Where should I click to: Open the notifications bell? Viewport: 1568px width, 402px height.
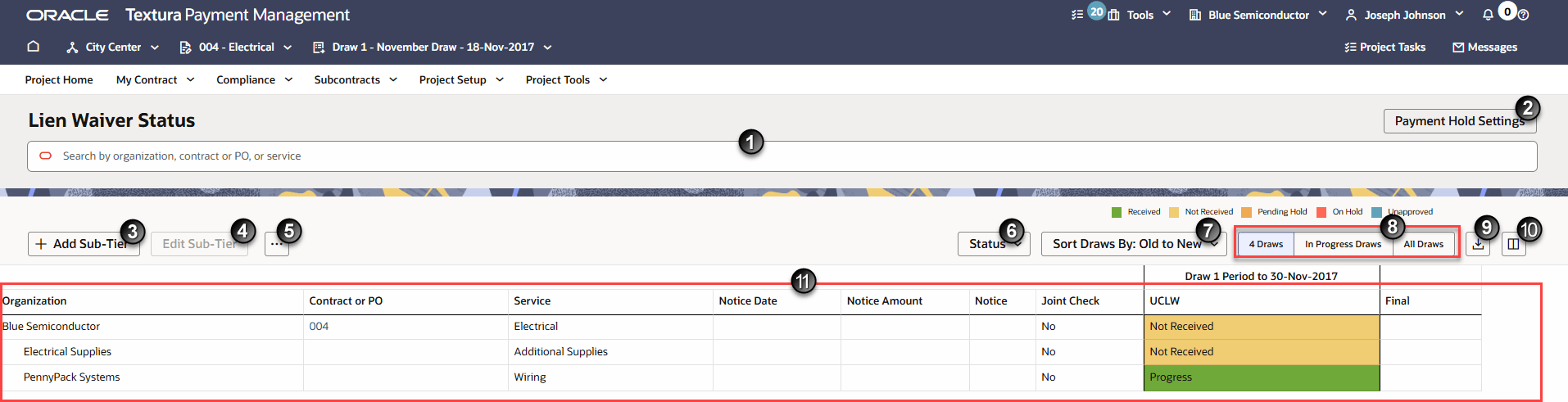[x=1488, y=15]
